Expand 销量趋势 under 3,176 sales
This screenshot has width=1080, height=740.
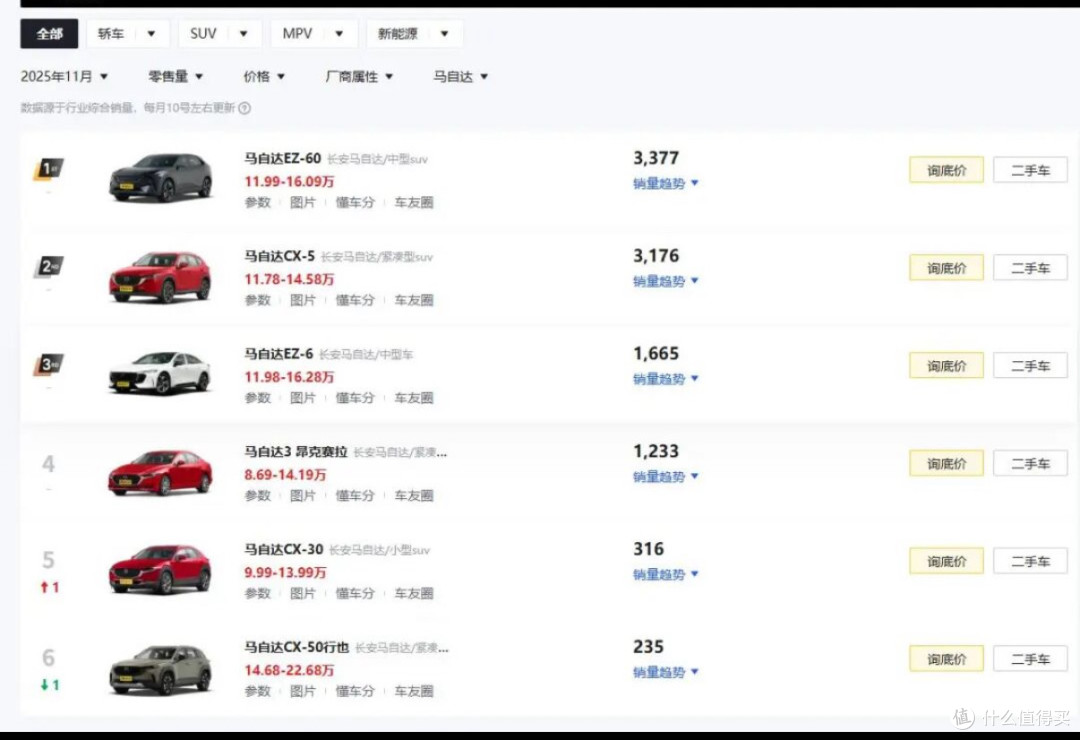[665, 281]
